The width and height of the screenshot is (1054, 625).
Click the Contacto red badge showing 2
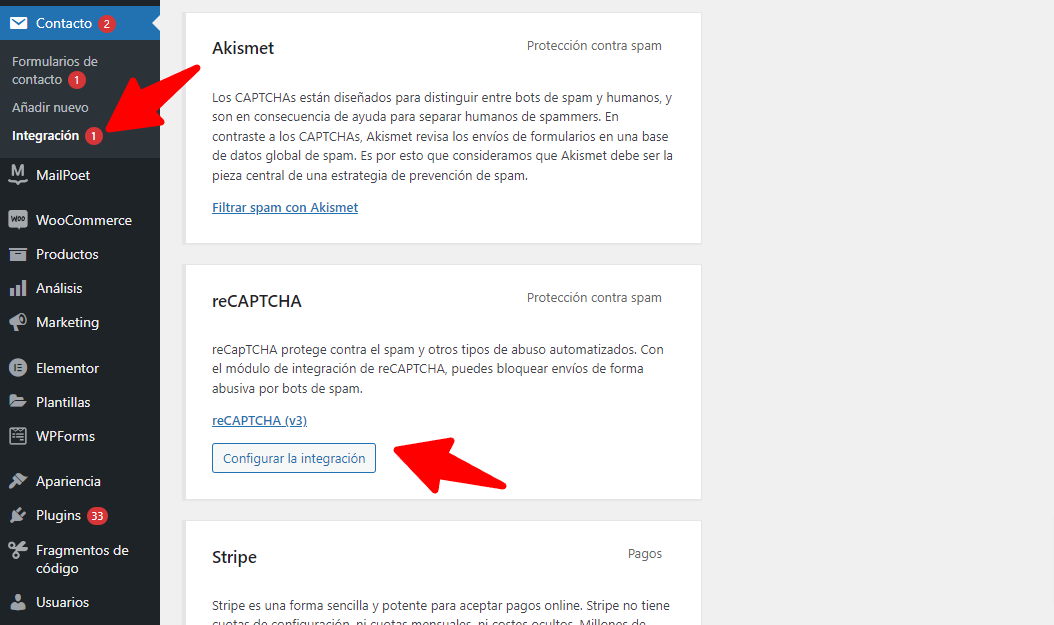tap(106, 24)
